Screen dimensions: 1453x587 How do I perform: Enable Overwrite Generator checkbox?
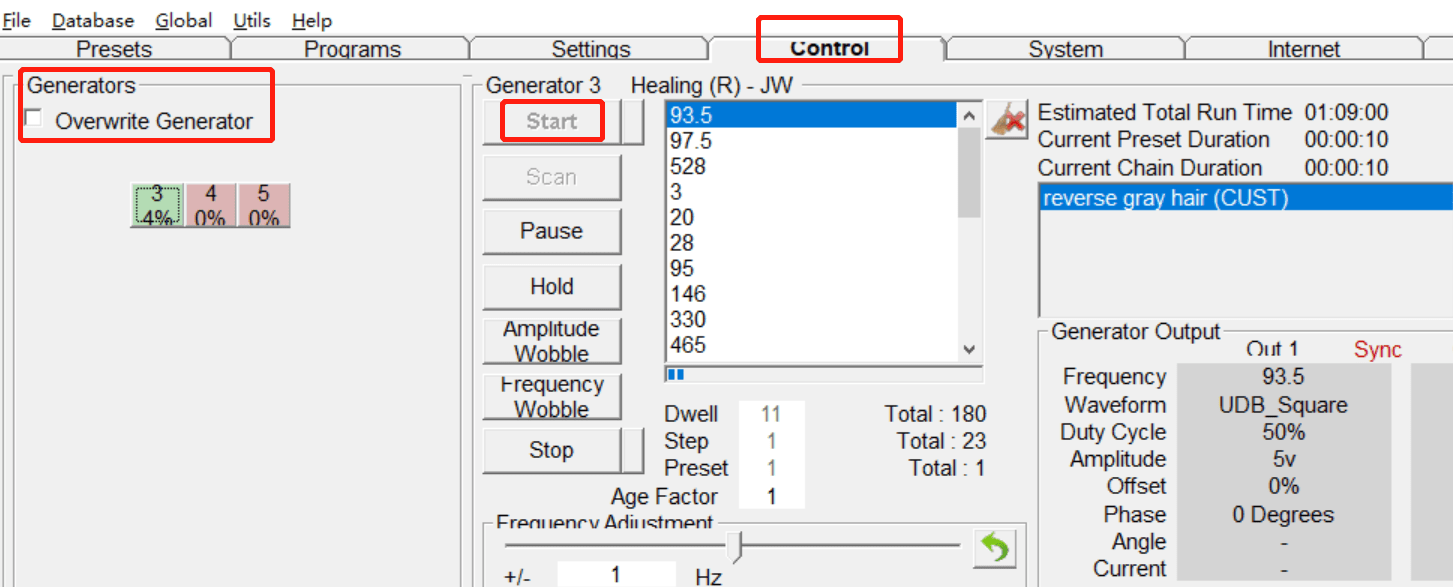(x=35, y=120)
